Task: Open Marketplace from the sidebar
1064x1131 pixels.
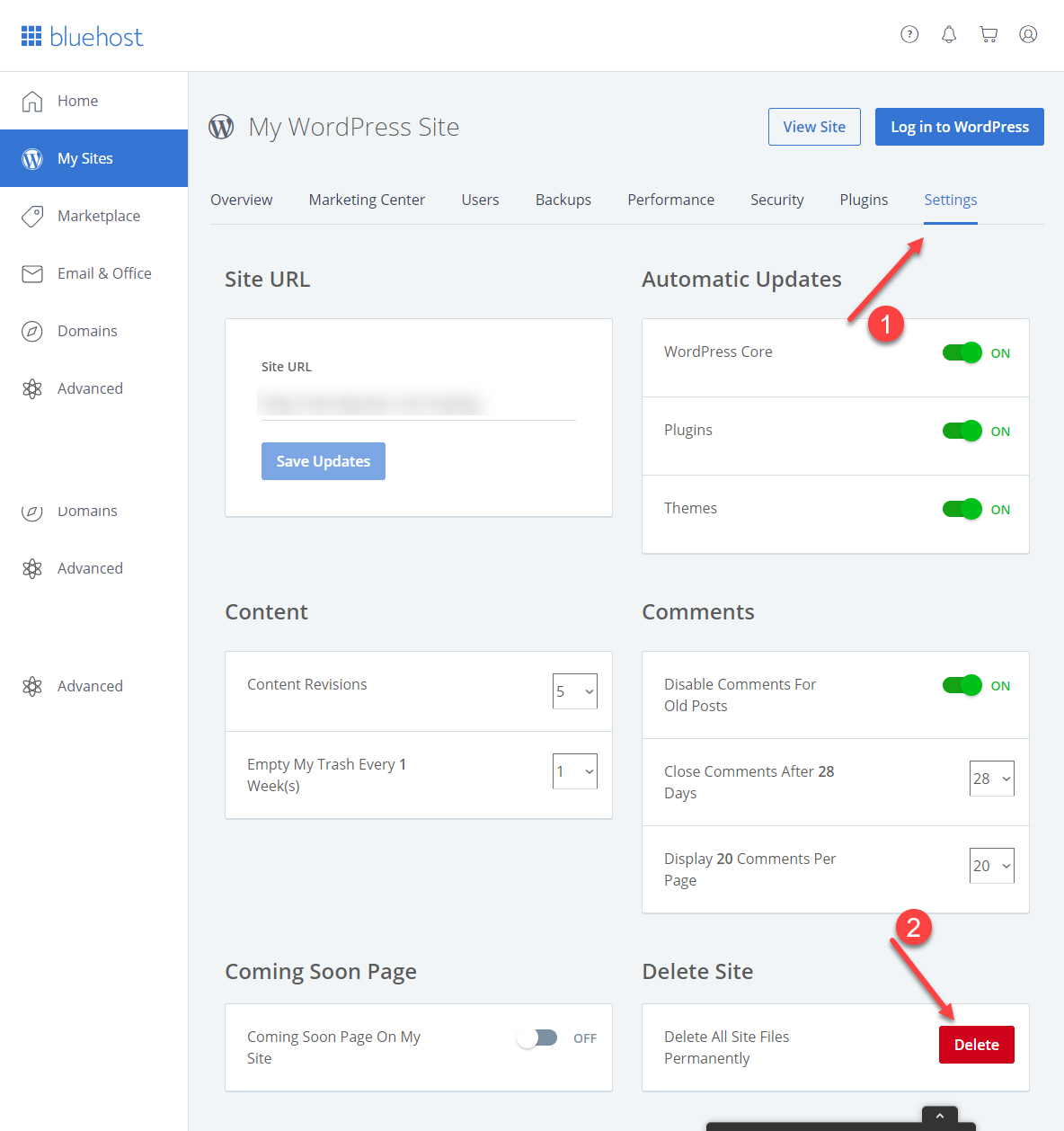Action: point(94,216)
